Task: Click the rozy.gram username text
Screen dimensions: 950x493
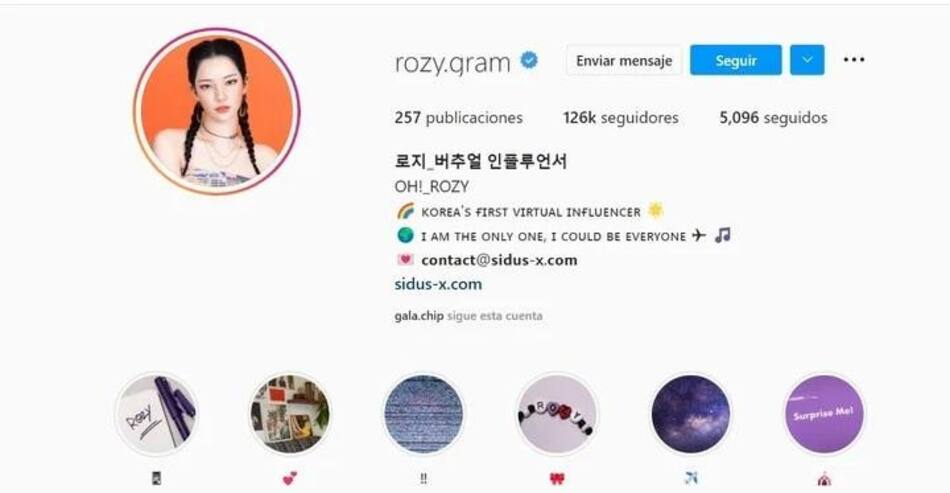Action: (x=453, y=63)
